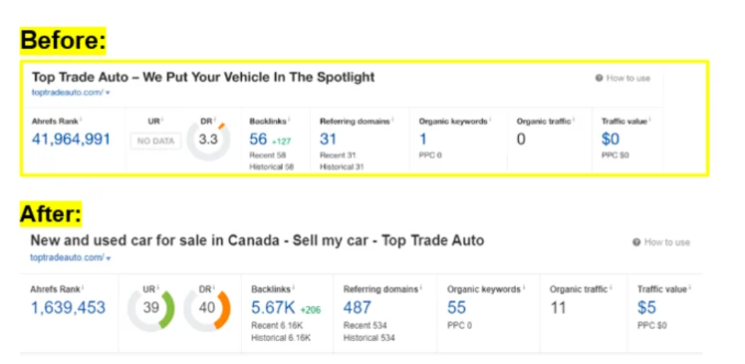Open the After toptradeauto.com/ link

coord(67,258)
